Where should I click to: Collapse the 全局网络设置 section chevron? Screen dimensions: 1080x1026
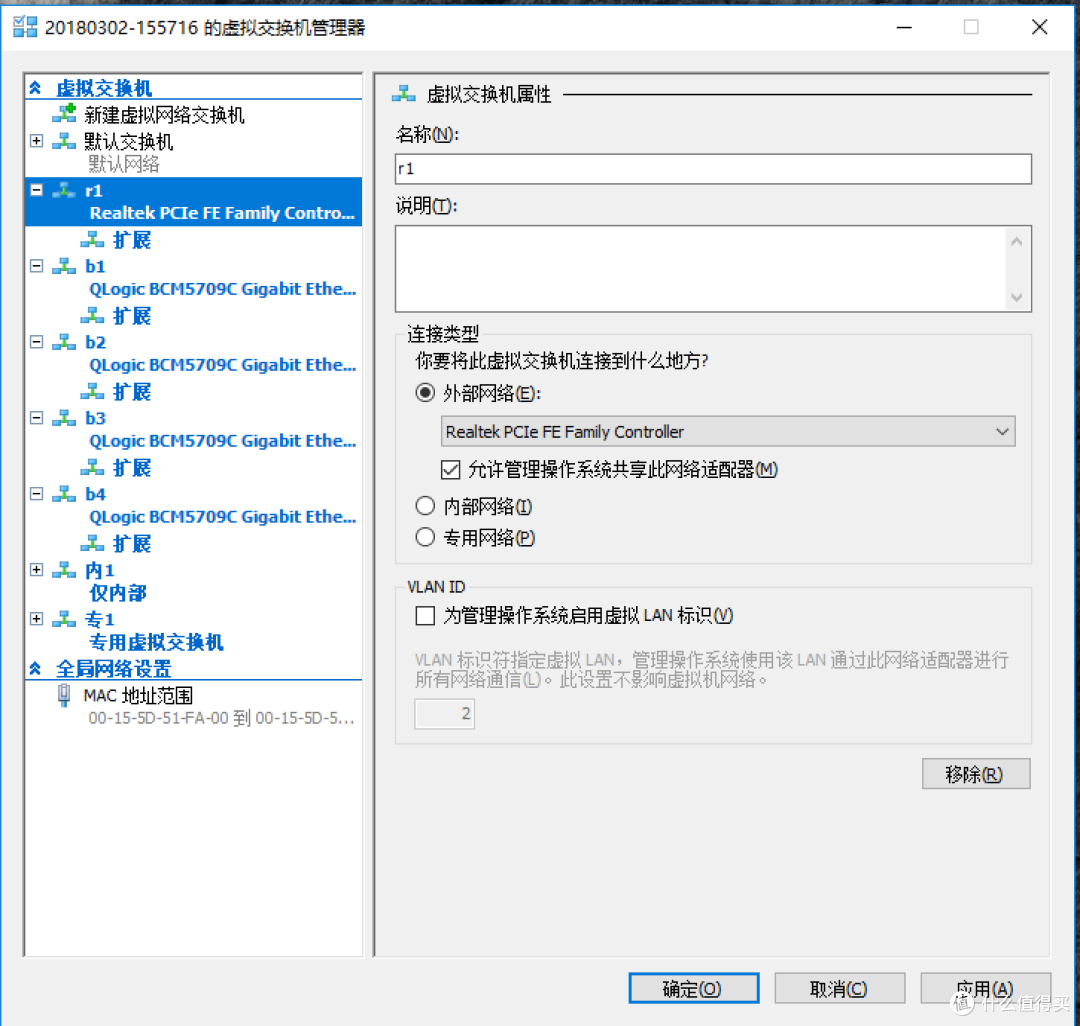point(36,668)
